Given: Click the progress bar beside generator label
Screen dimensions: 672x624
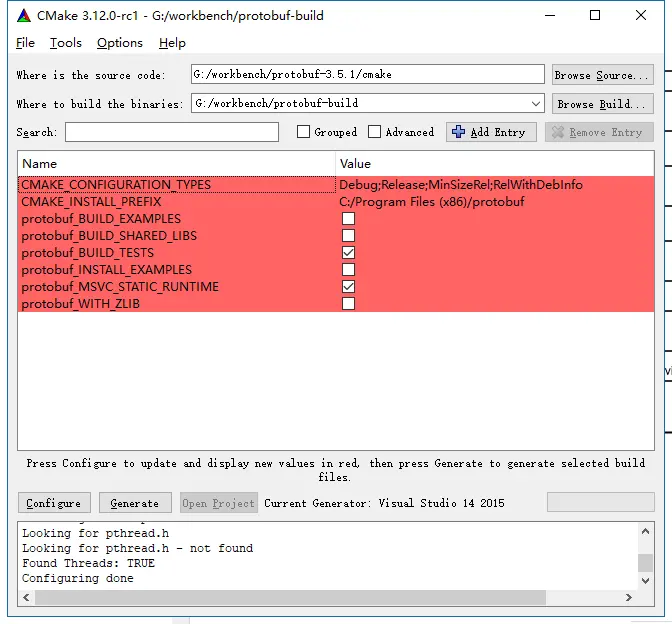Looking at the screenshot, I should [x=600, y=502].
